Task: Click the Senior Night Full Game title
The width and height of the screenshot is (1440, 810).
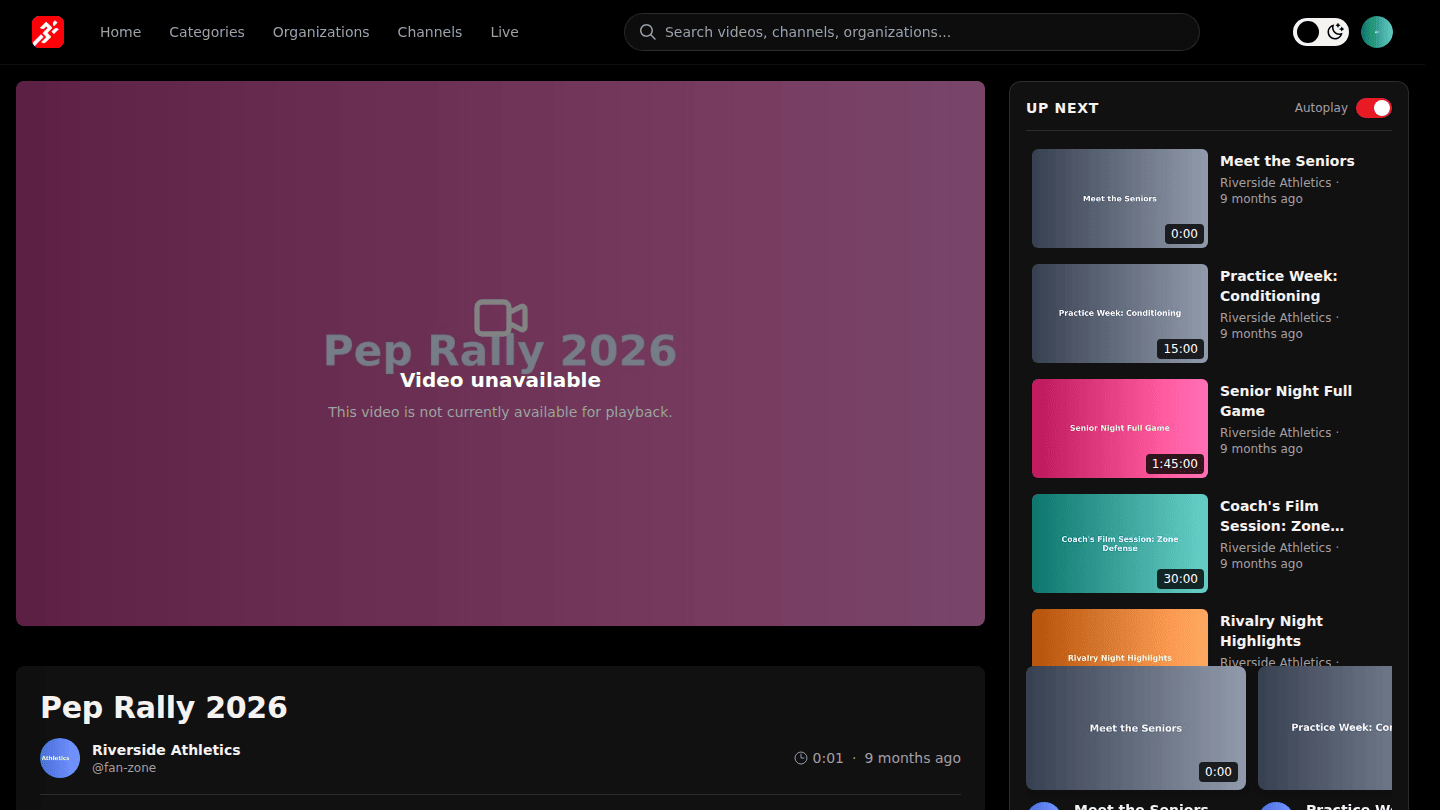Action: (x=1286, y=401)
